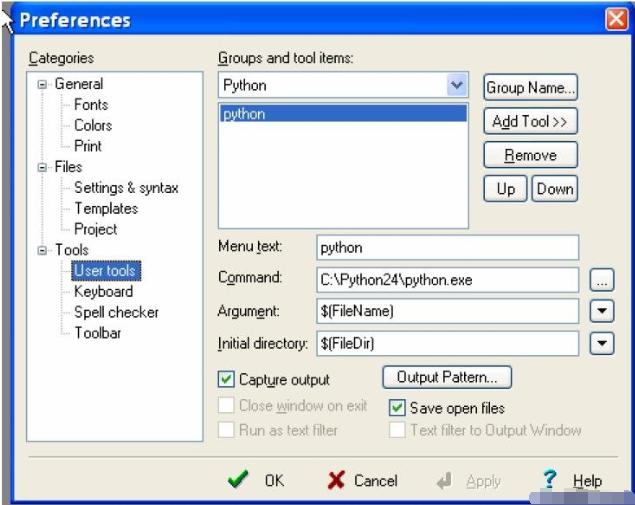Open Keyboard preferences
Viewport: 635px width, 505px height.
pyautogui.click(x=103, y=291)
